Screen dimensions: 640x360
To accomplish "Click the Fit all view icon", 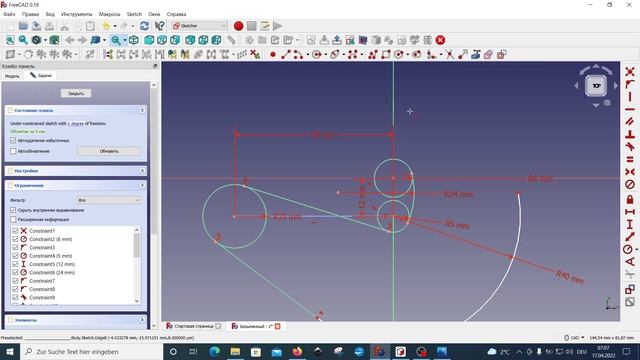I will click(10, 40).
